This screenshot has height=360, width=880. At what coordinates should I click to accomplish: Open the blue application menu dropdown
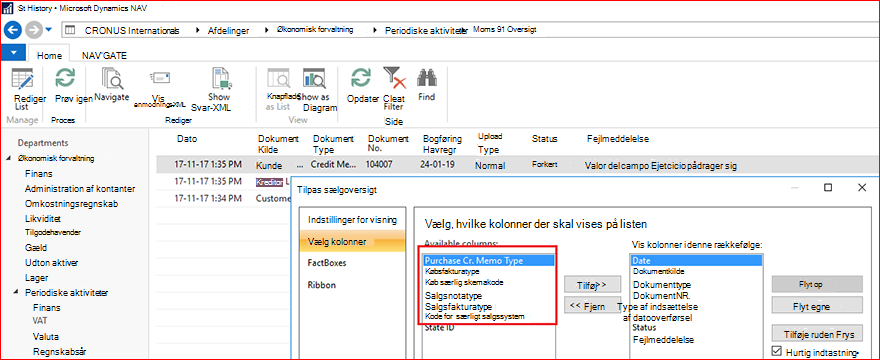click(x=13, y=52)
